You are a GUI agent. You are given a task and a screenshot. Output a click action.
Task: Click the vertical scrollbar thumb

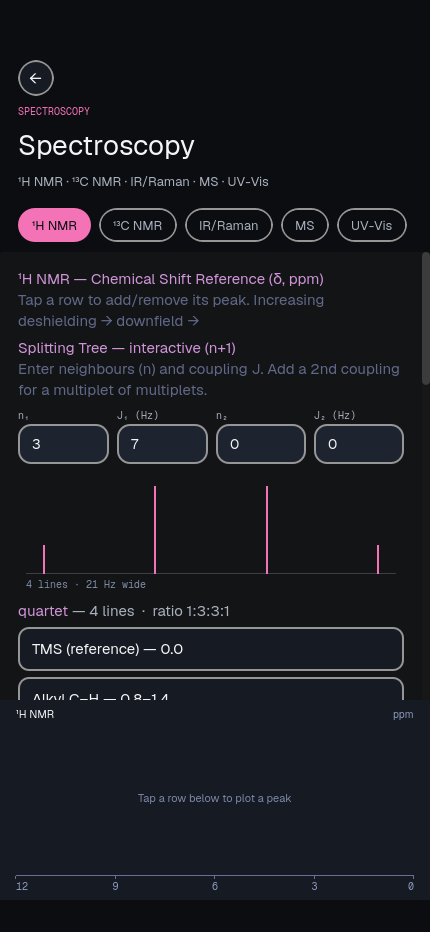click(x=425, y=319)
